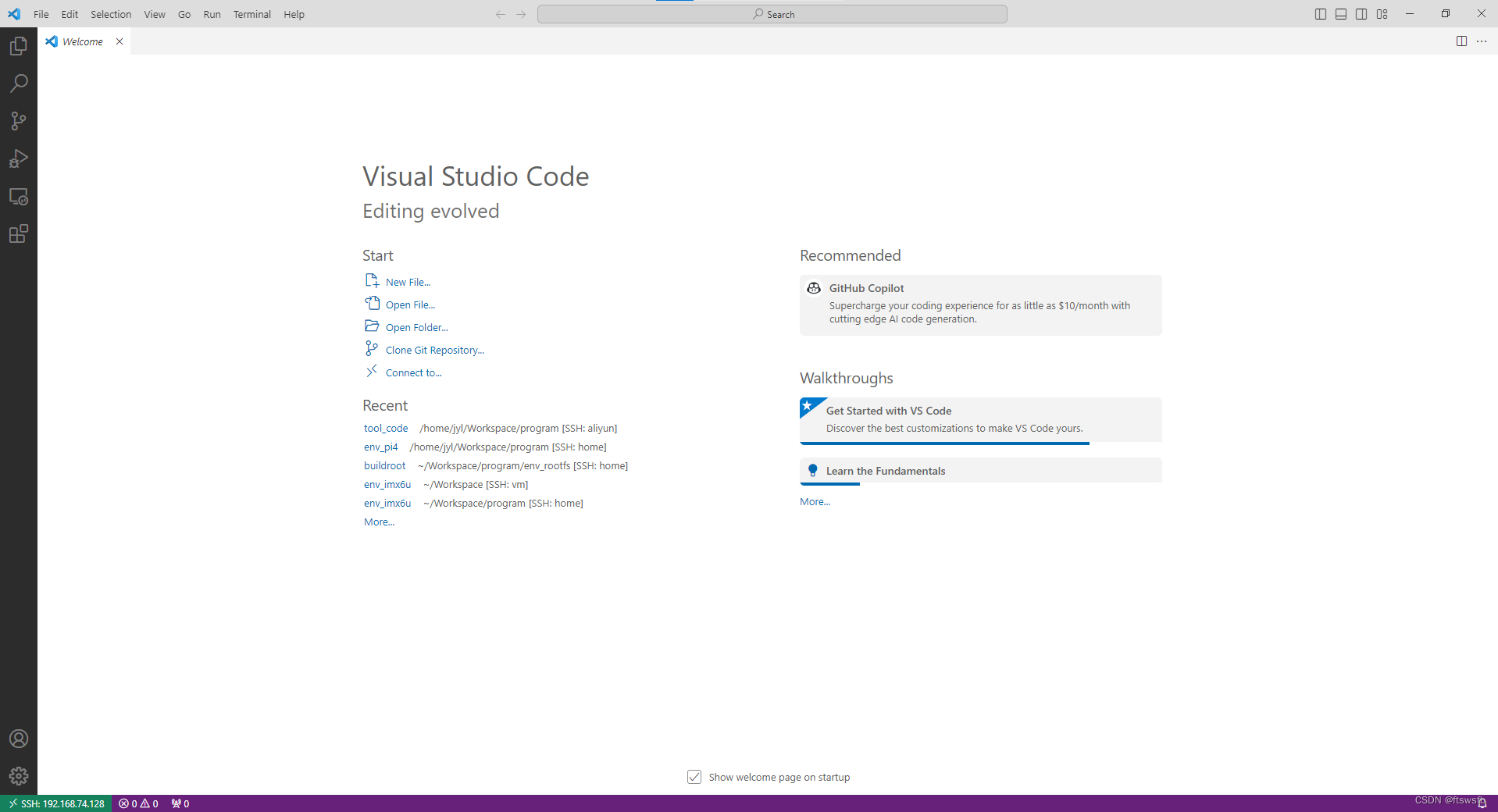Screen dimensions: 1498x812
Task: Open the Explorer view in activity bar
Action: pyautogui.click(x=19, y=46)
